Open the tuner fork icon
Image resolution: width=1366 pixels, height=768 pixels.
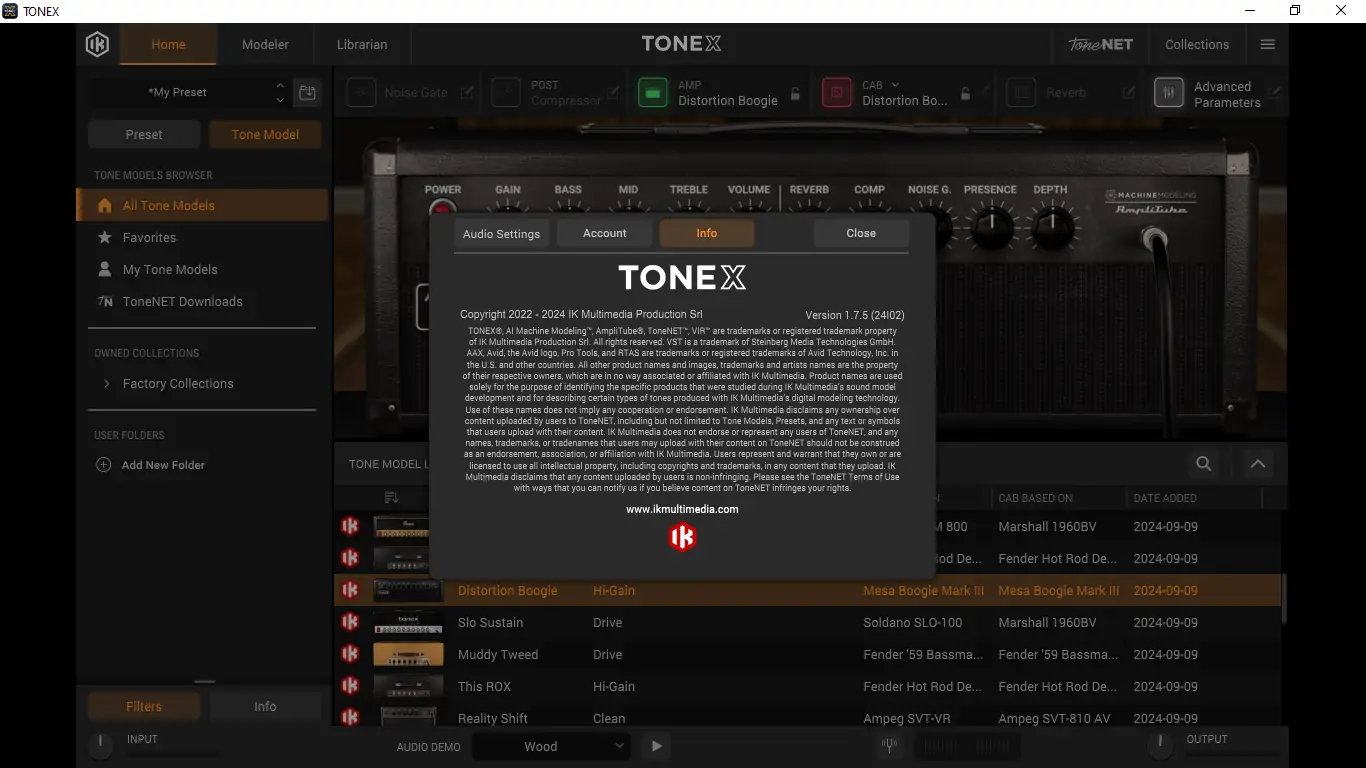[888, 746]
